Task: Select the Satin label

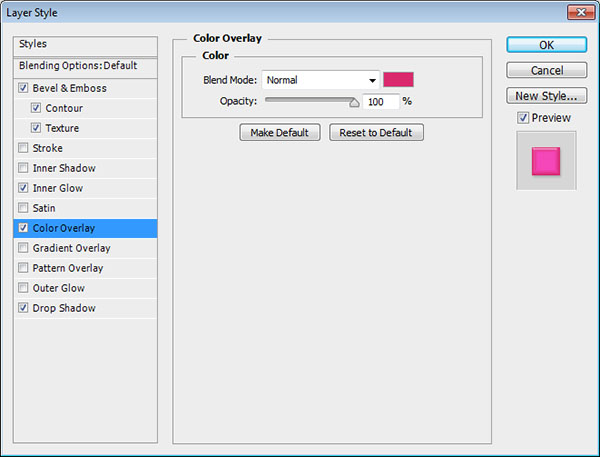Action: point(44,208)
